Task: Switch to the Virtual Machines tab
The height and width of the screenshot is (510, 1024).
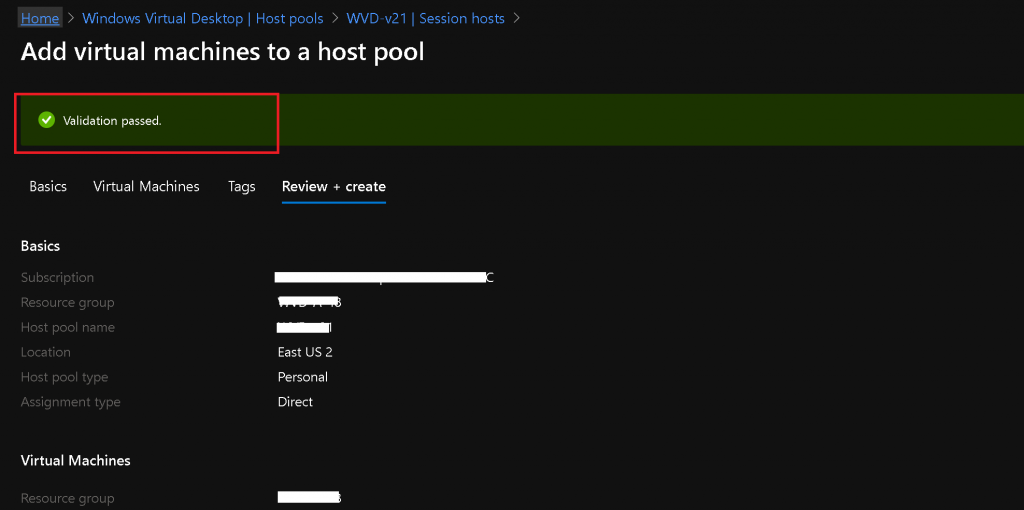Action: [146, 186]
